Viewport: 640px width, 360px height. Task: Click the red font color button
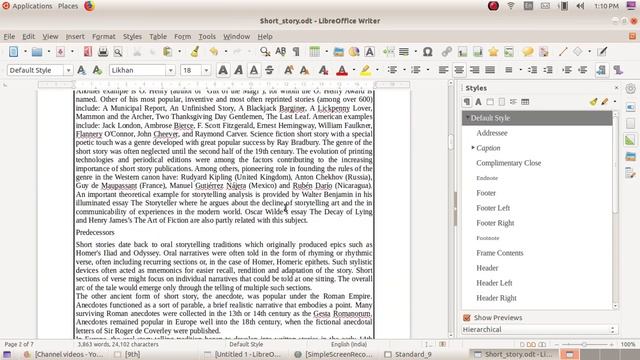click(x=342, y=70)
